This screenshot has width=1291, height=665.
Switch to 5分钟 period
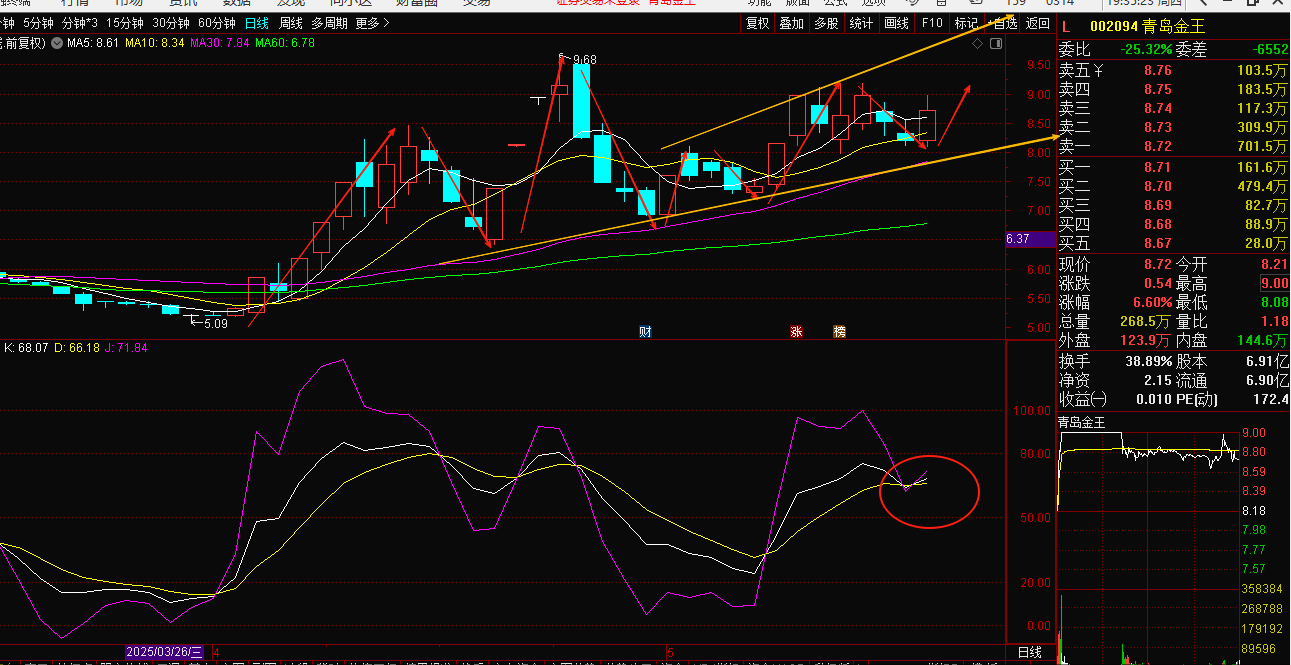(x=39, y=23)
